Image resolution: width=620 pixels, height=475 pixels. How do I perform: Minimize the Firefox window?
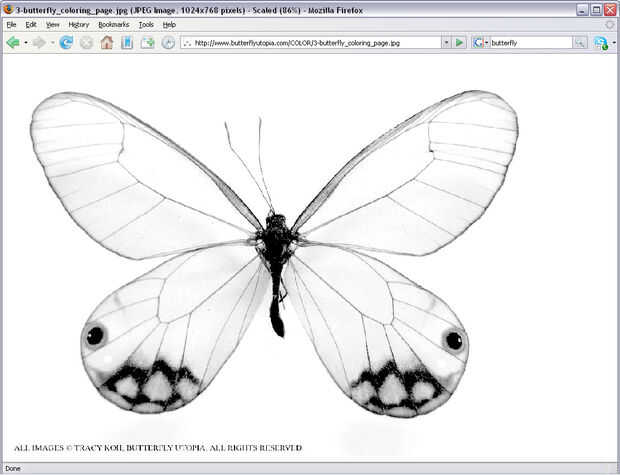[x=582, y=10]
